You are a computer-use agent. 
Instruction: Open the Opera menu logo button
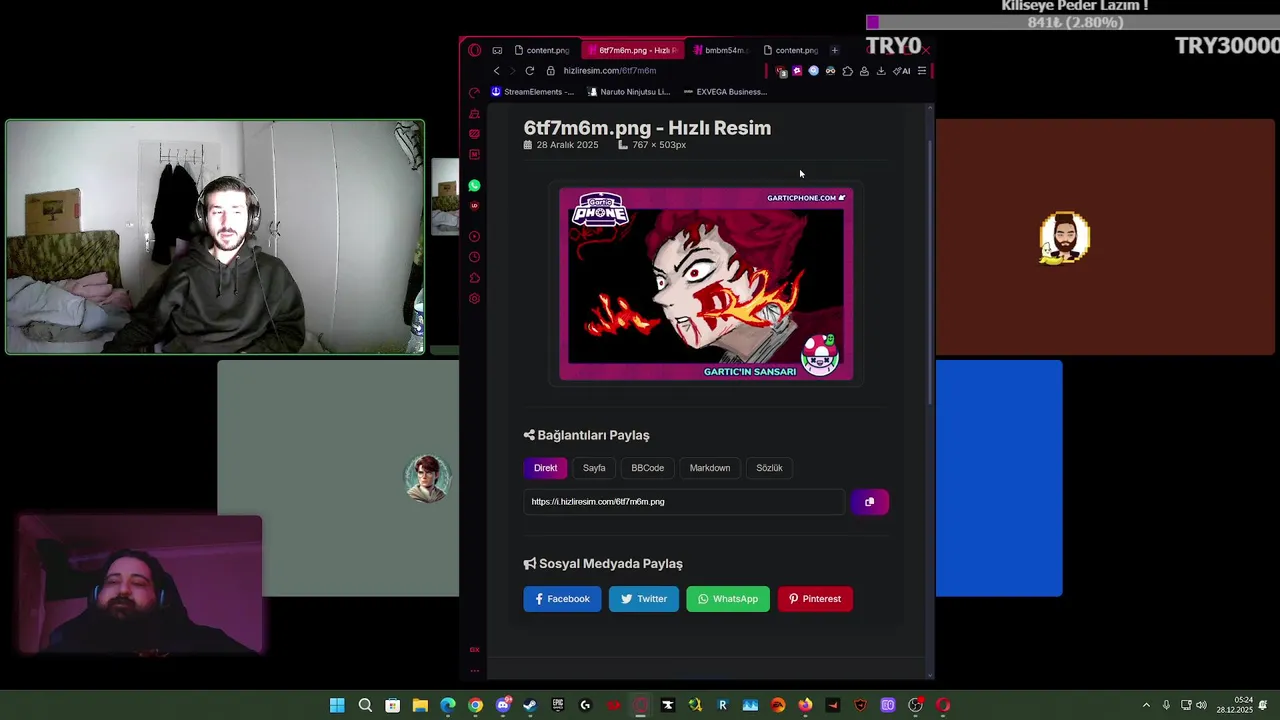click(x=474, y=50)
